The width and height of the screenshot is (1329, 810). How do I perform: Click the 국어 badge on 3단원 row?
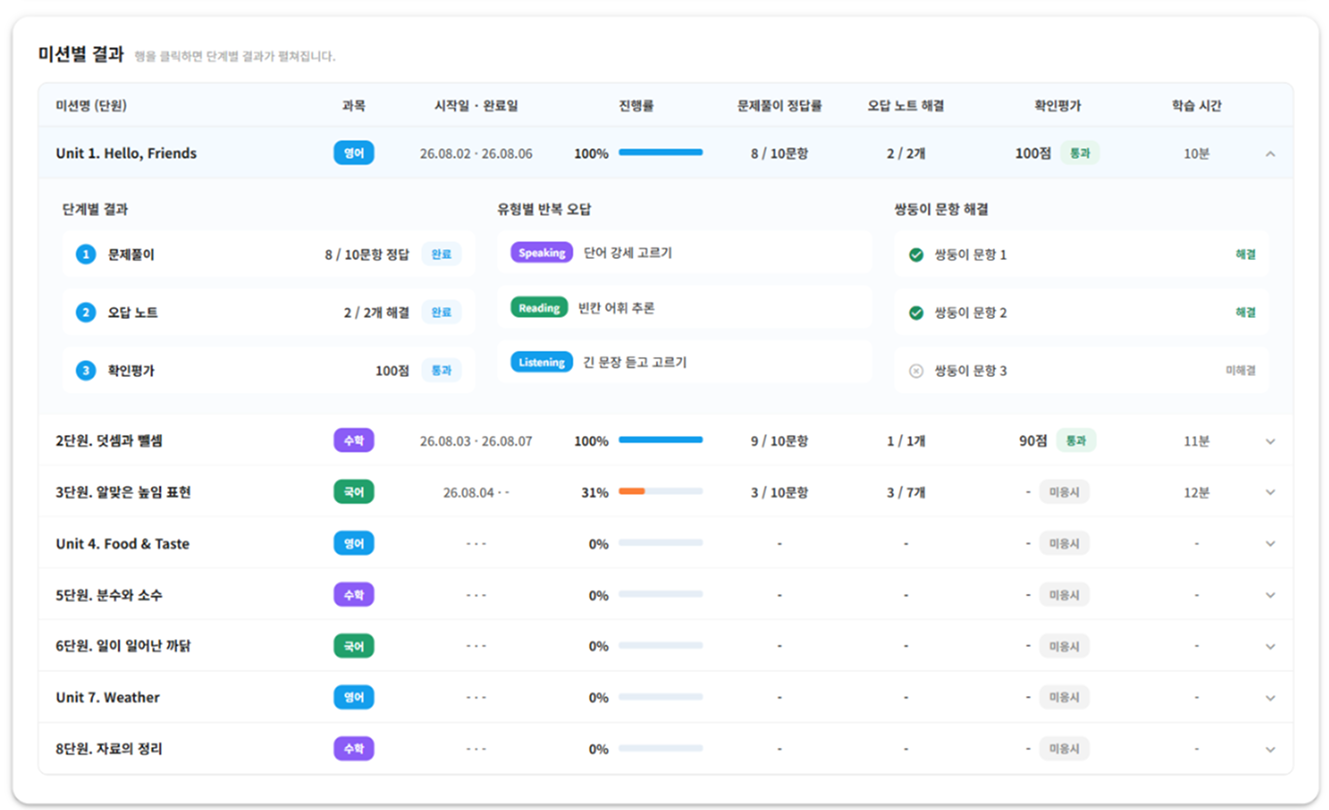click(x=354, y=492)
